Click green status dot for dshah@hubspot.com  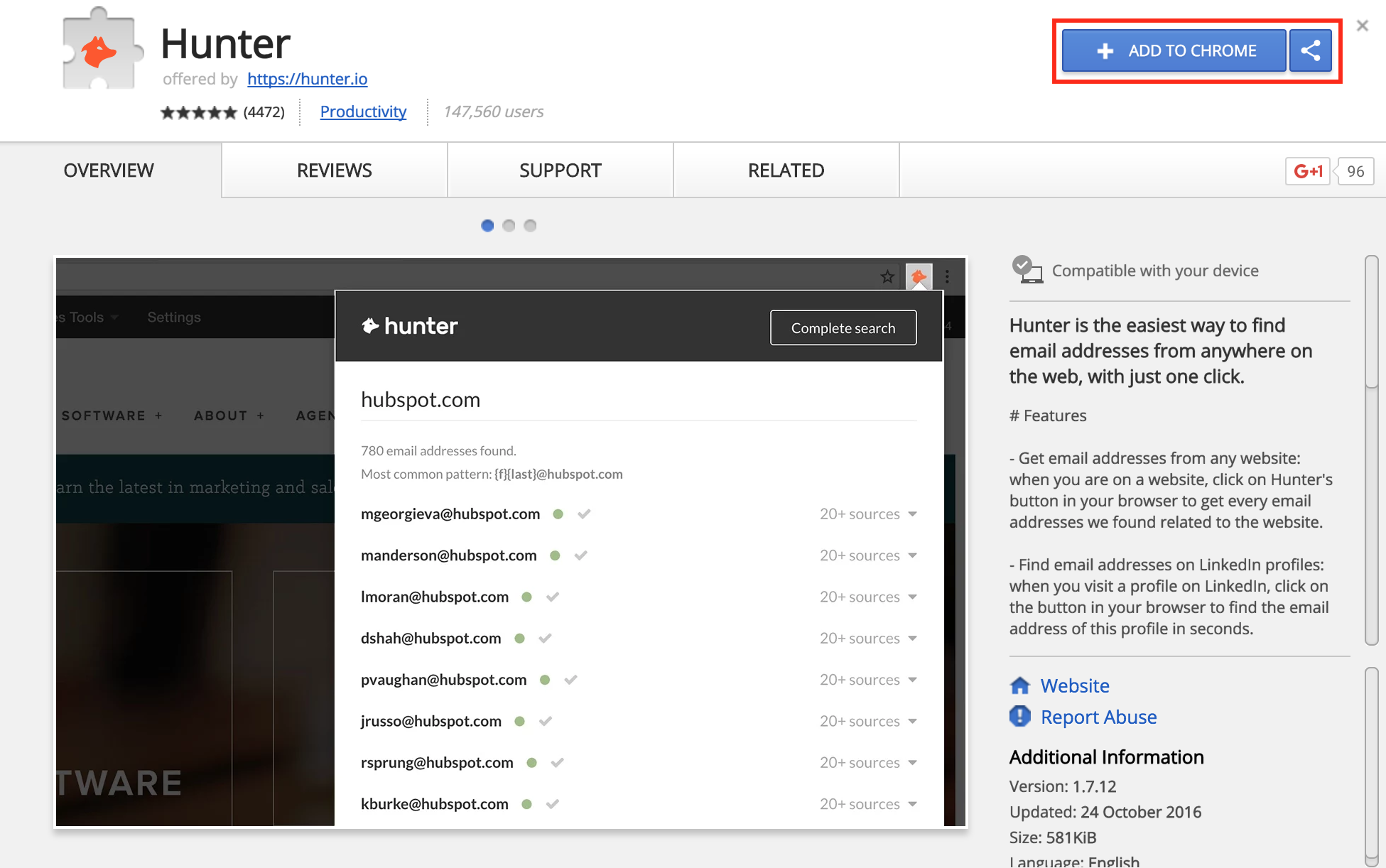pos(520,639)
